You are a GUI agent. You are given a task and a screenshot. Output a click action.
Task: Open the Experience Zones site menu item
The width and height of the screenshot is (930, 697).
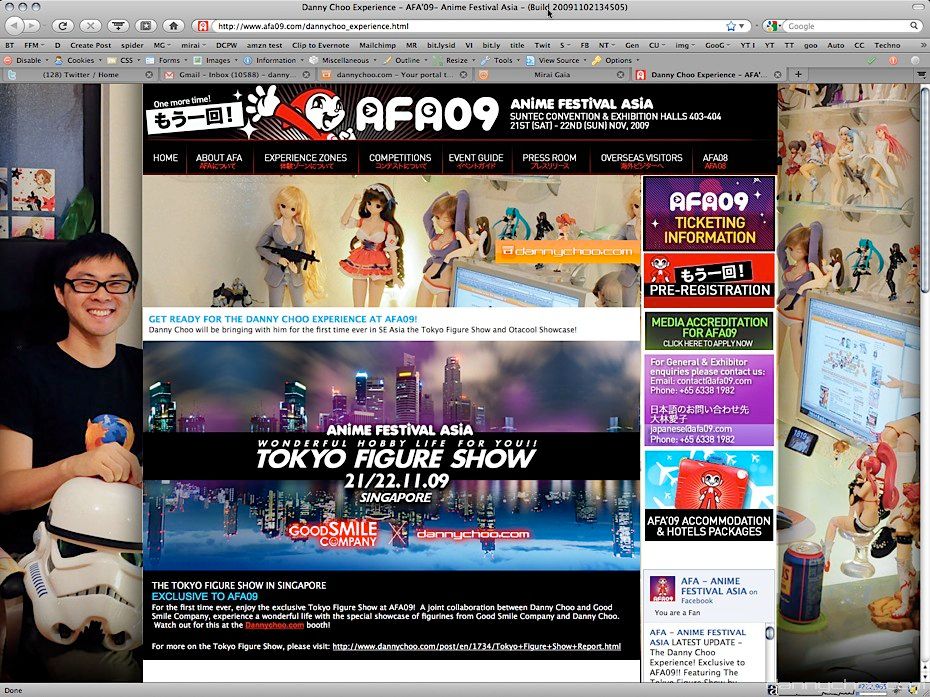[305, 160]
